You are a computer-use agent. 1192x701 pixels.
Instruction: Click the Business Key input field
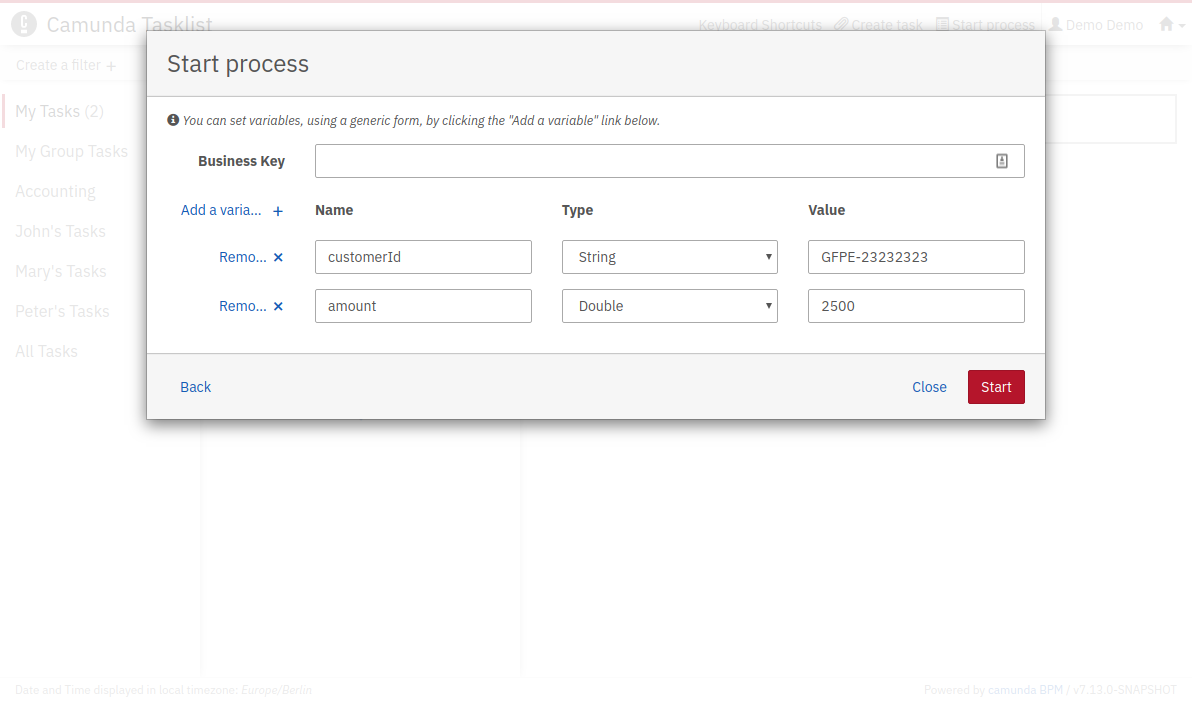[650, 161]
